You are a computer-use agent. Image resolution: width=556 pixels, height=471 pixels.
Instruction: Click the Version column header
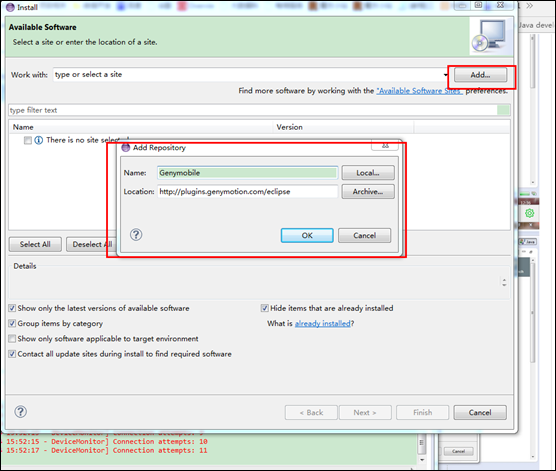[290, 127]
